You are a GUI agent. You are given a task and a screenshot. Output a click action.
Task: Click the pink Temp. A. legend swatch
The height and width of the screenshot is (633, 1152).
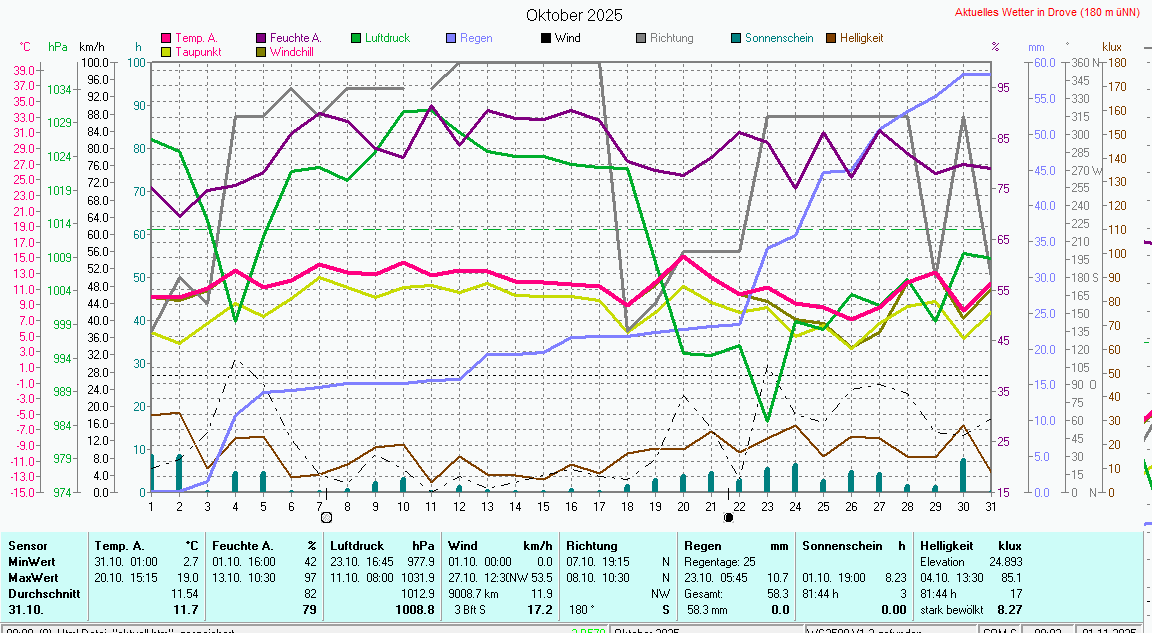167,39
